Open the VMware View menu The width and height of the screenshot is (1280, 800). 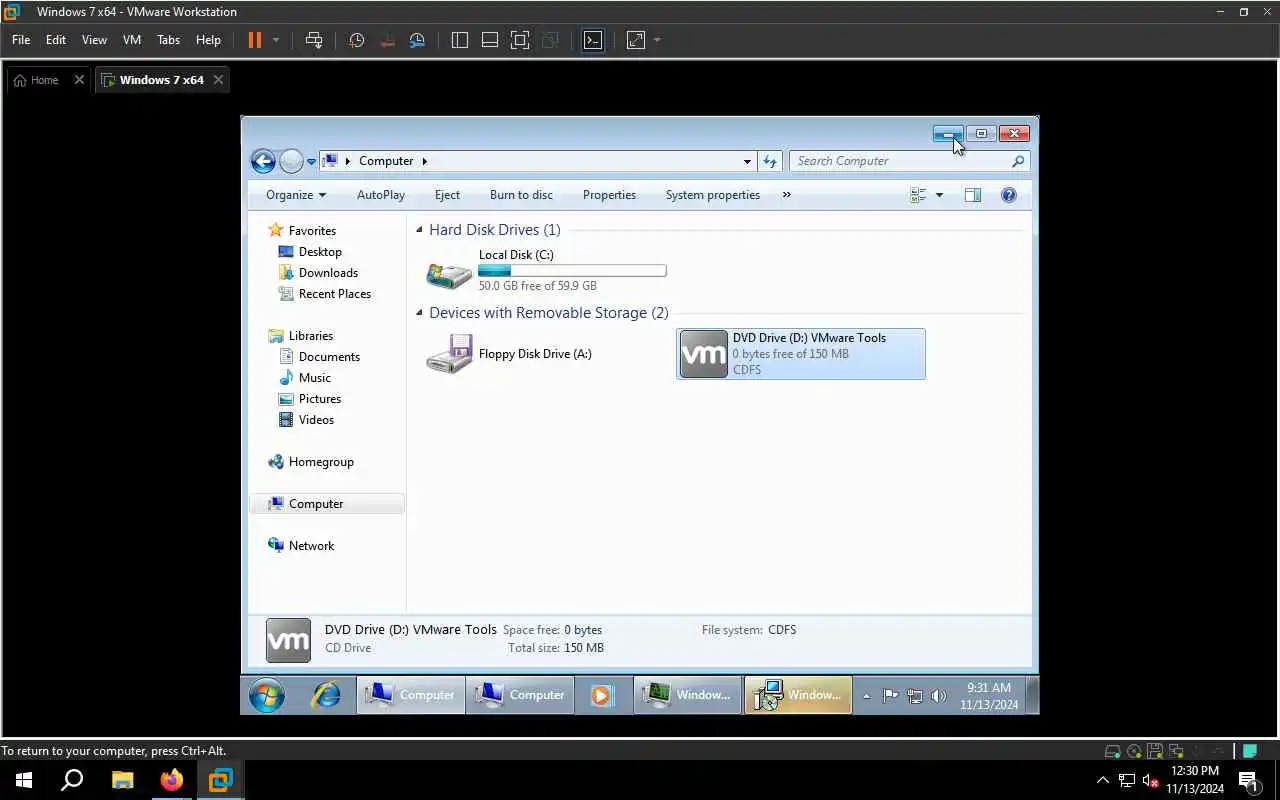94,40
